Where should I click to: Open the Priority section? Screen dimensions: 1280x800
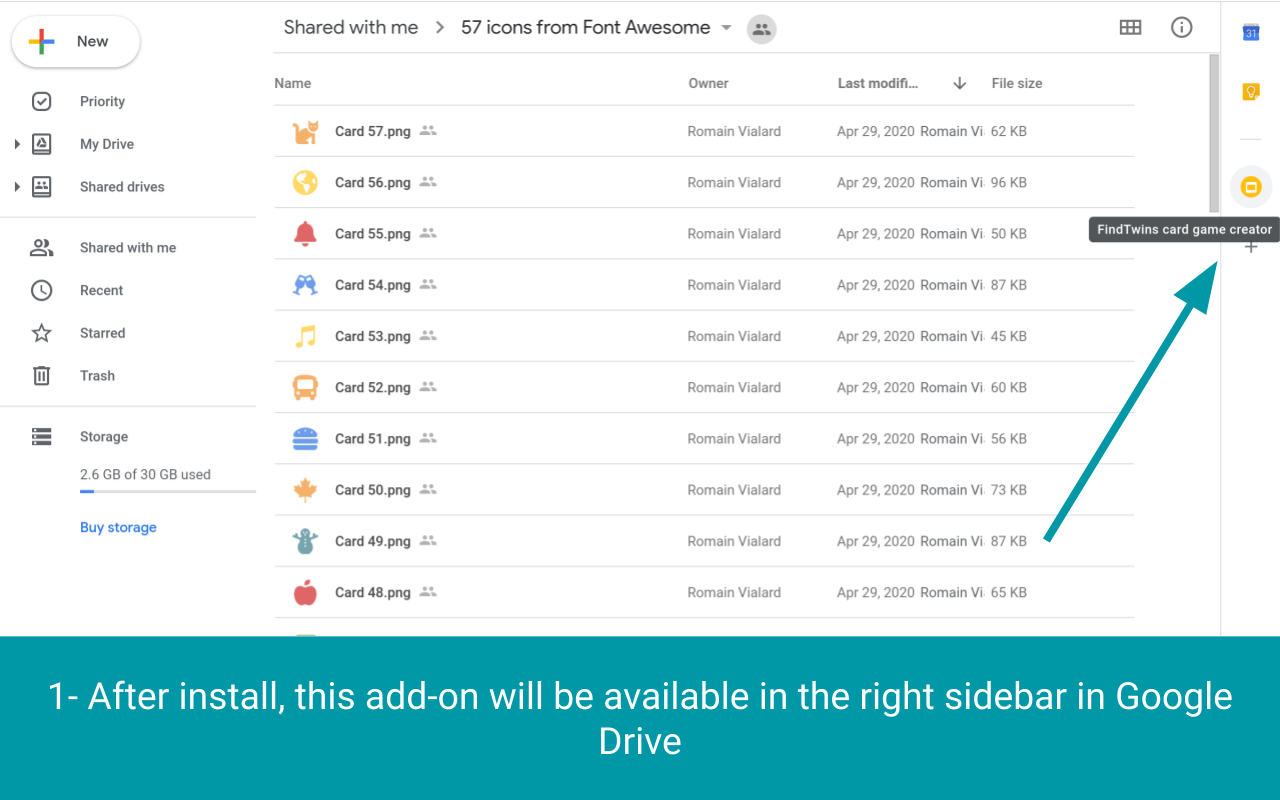point(102,101)
